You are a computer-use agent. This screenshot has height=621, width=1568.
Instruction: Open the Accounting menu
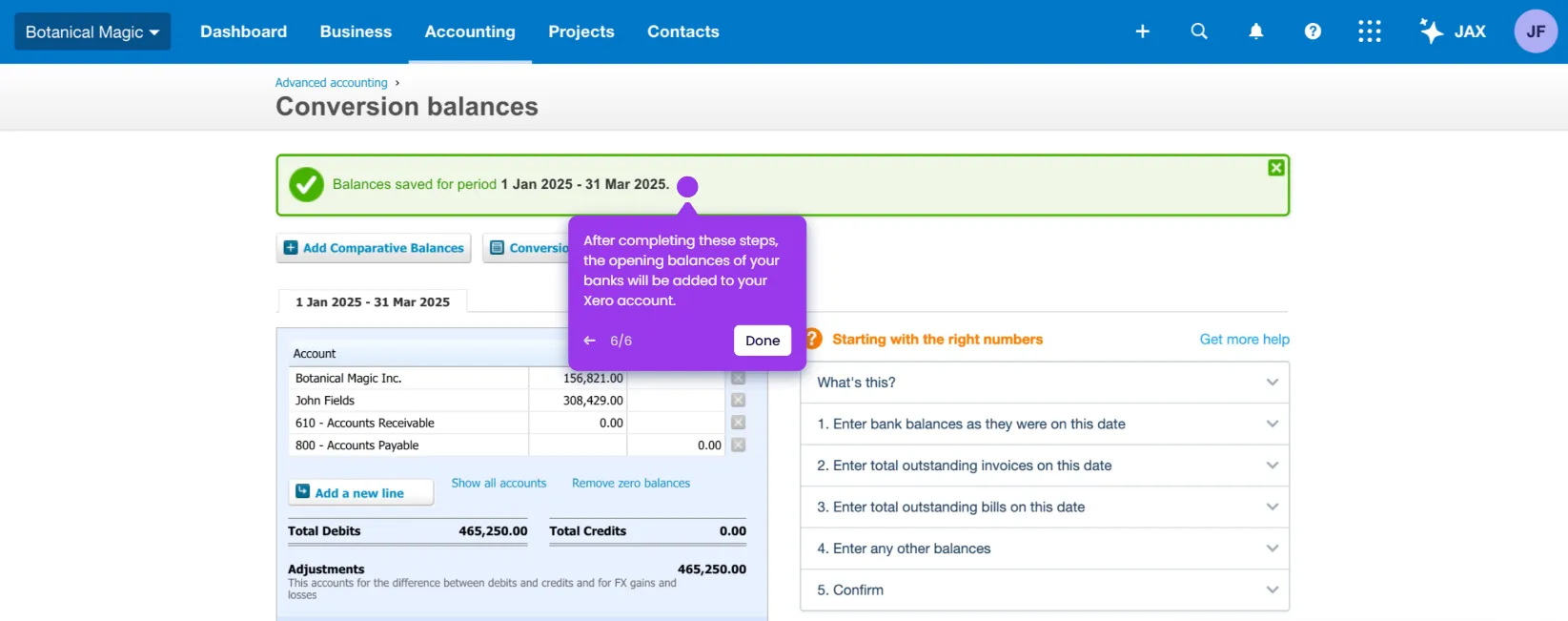470,31
